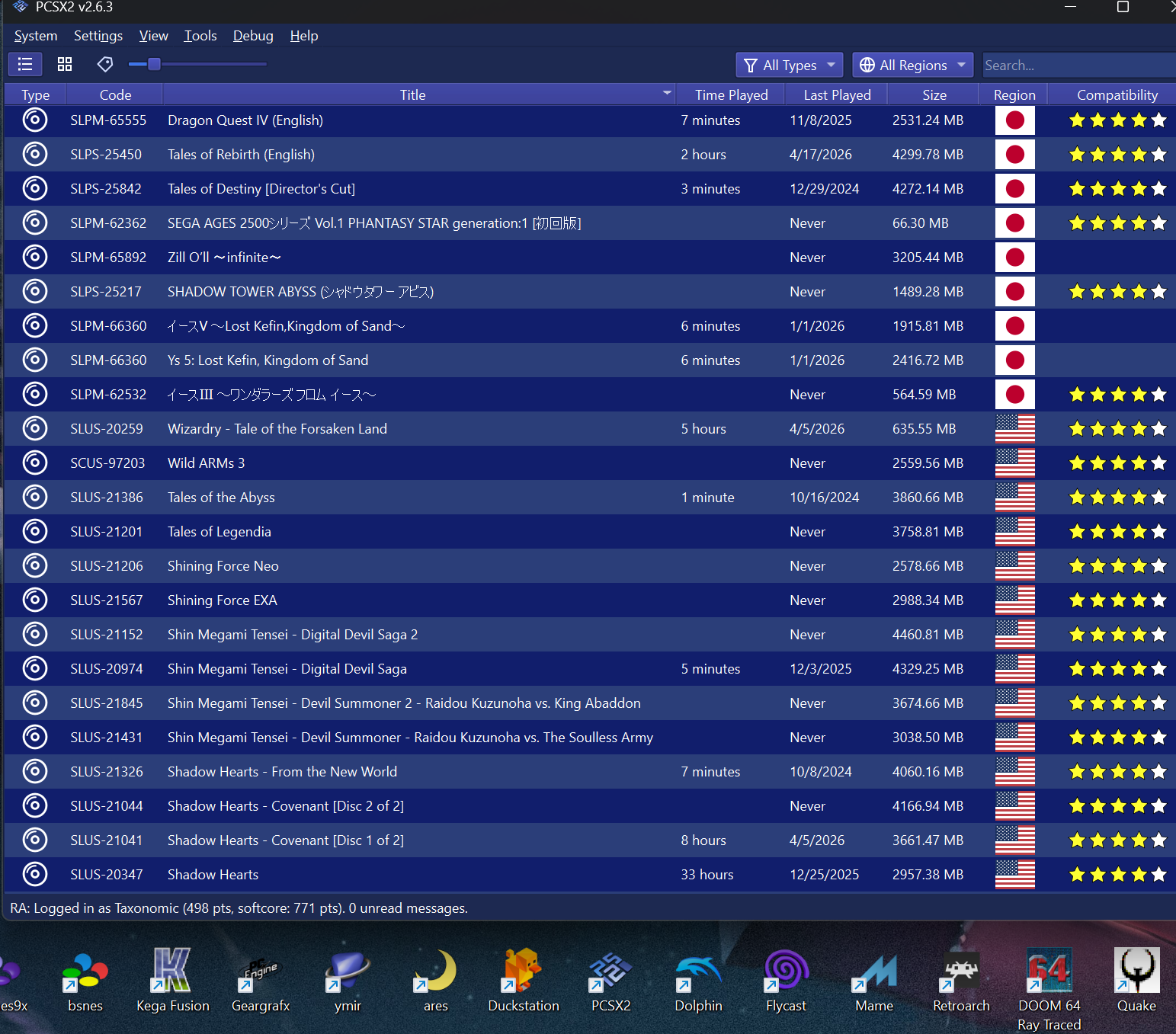The width and height of the screenshot is (1176, 1034).
Task: Open the All Regions filter dropdown
Action: click(x=912, y=66)
